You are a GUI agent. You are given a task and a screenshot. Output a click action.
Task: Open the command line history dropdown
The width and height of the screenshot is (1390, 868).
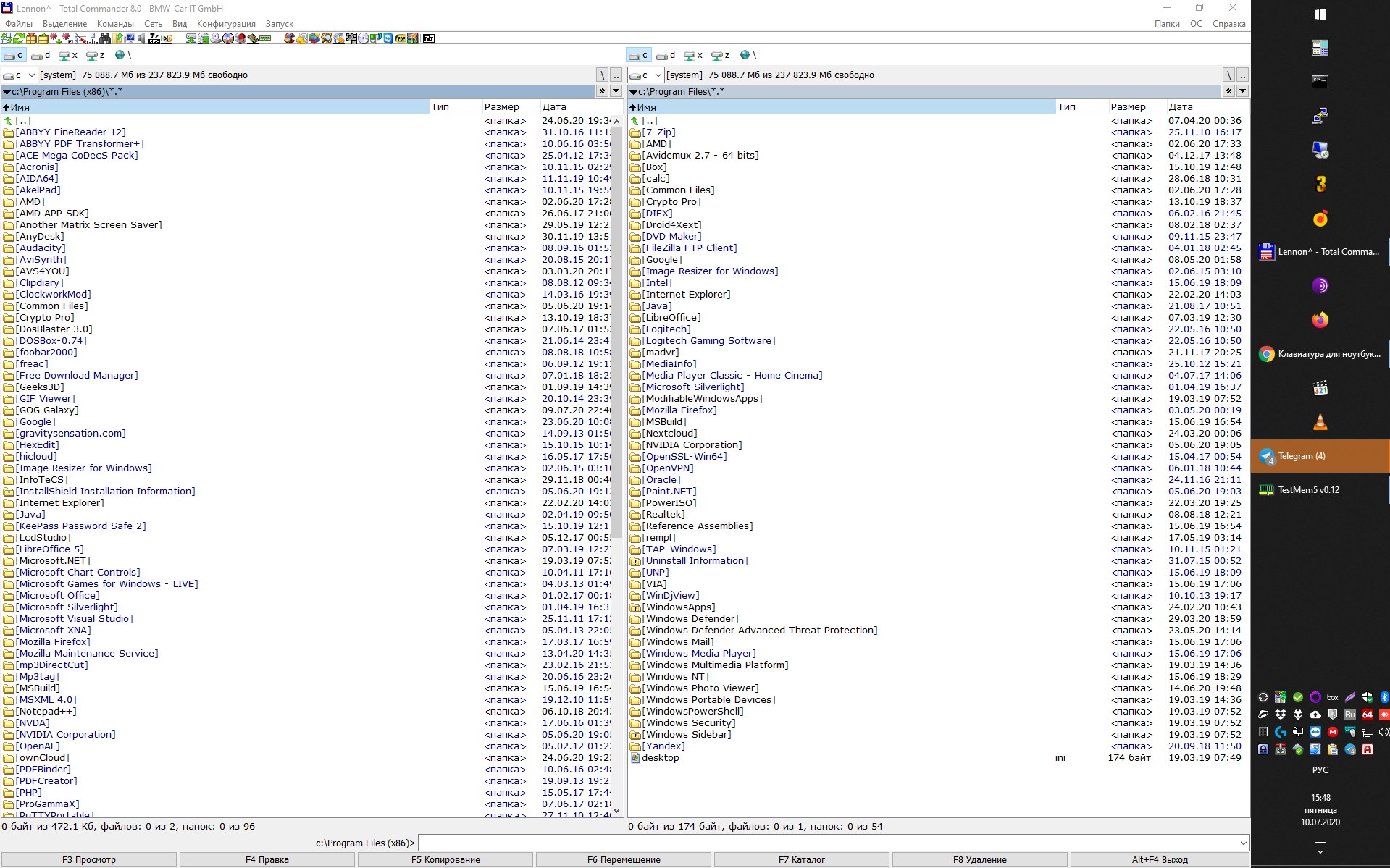pyautogui.click(x=1244, y=843)
